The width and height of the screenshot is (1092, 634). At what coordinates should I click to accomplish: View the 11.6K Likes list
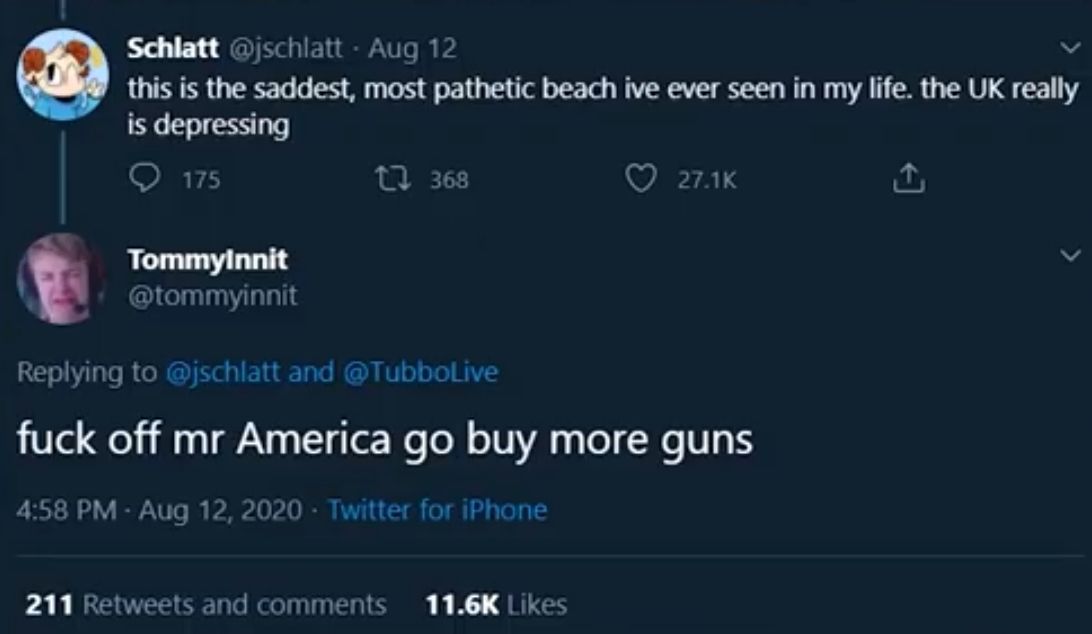[x=496, y=604]
